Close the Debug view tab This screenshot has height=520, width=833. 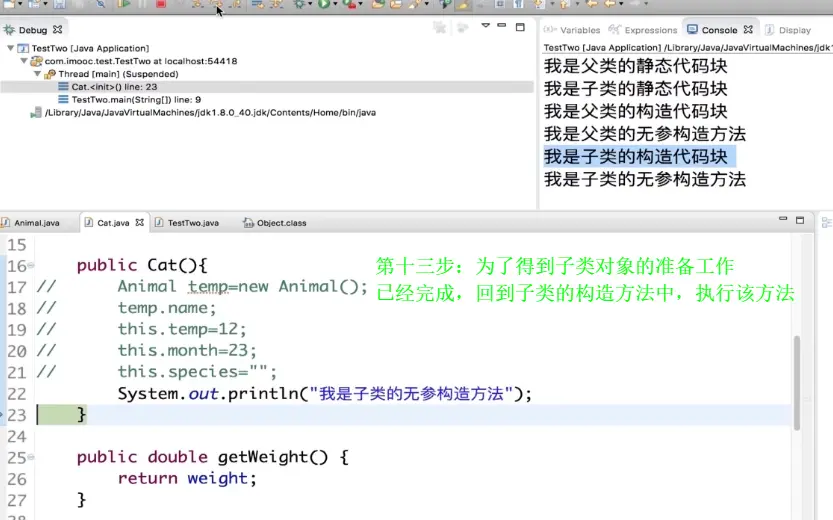(x=57, y=30)
